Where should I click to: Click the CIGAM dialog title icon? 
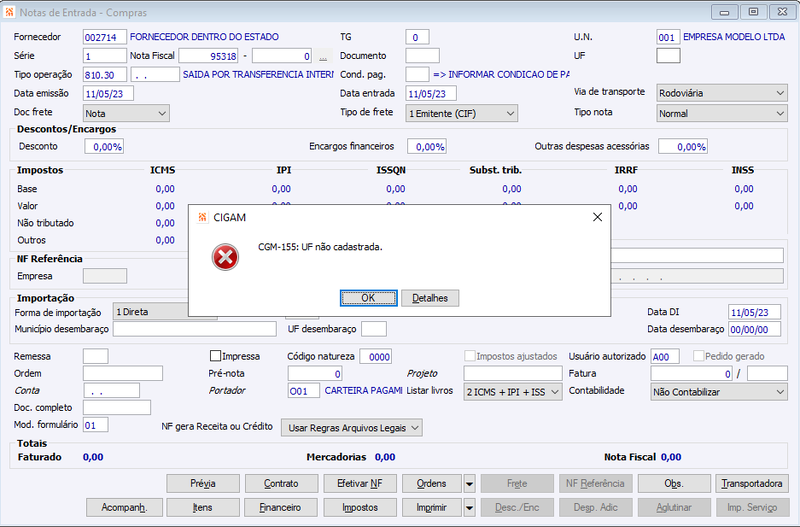(x=203, y=217)
